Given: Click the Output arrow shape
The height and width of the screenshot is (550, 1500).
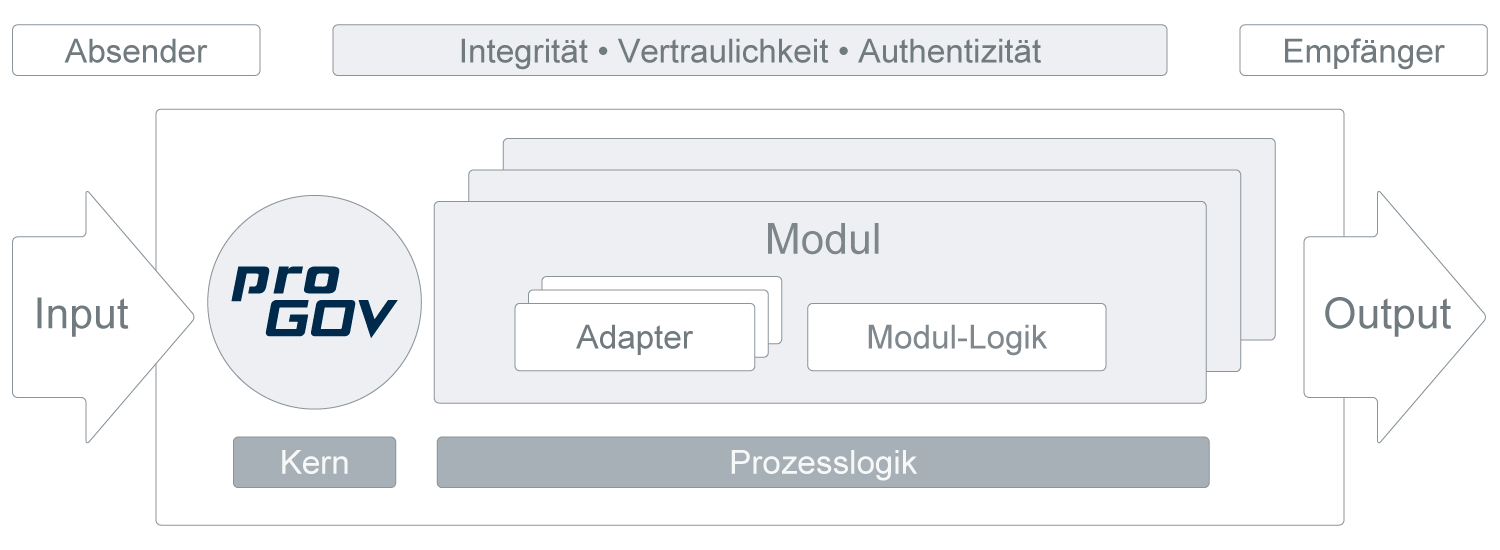Looking at the screenshot, I should click(1387, 314).
